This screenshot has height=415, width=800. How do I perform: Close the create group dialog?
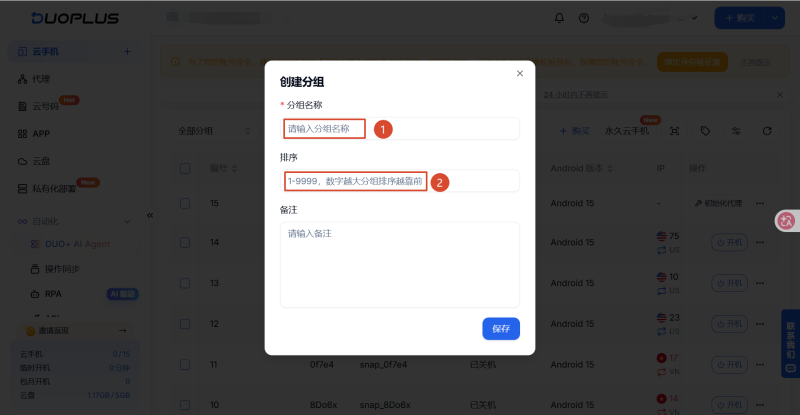tap(519, 74)
